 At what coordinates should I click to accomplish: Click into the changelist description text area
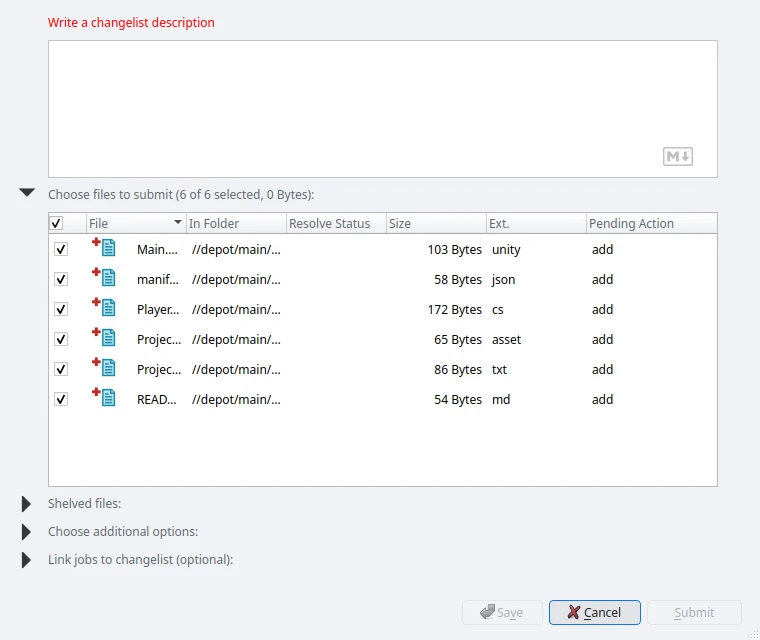382,109
